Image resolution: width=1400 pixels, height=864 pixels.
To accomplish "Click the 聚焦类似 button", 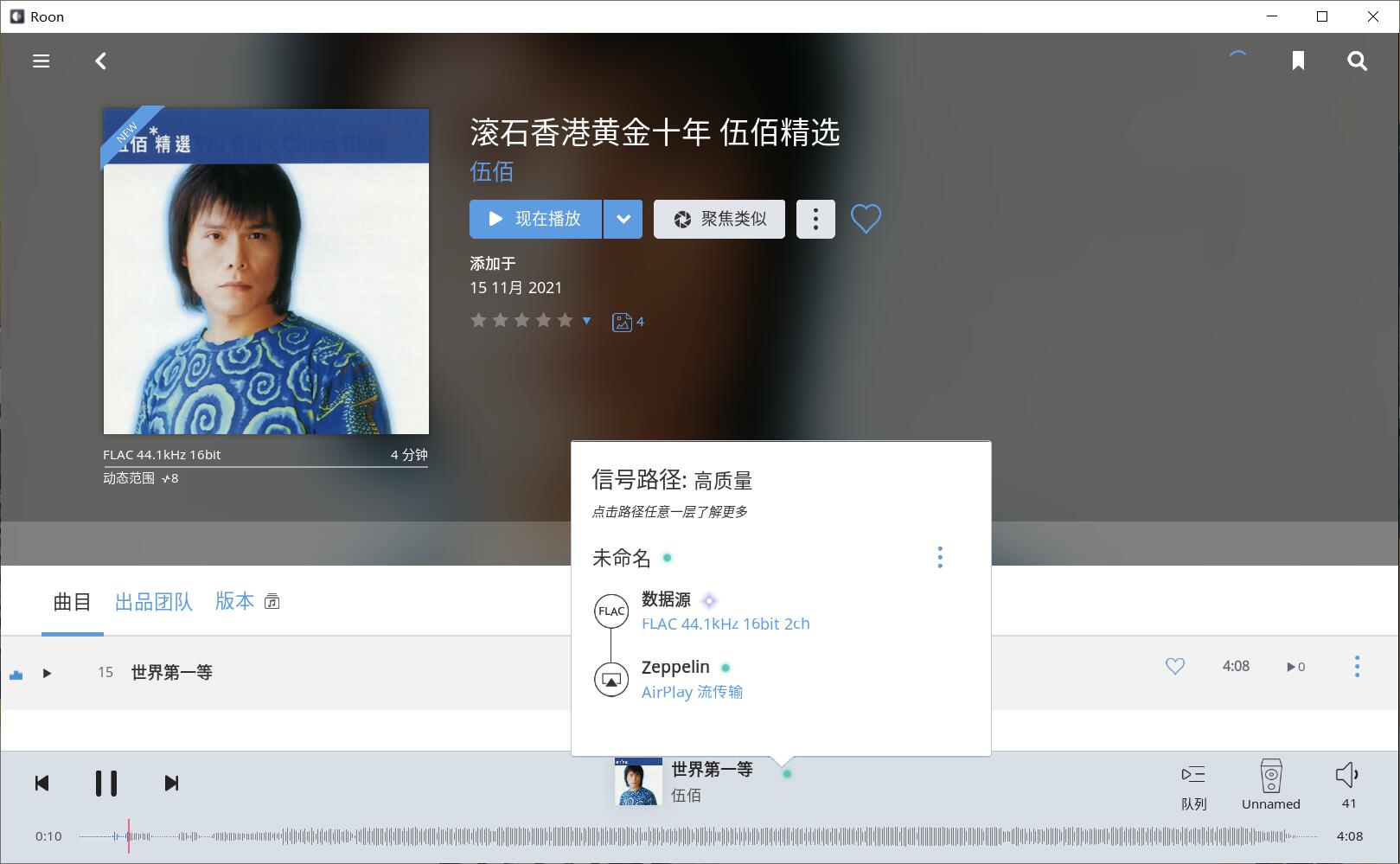I will click(719, 220).
